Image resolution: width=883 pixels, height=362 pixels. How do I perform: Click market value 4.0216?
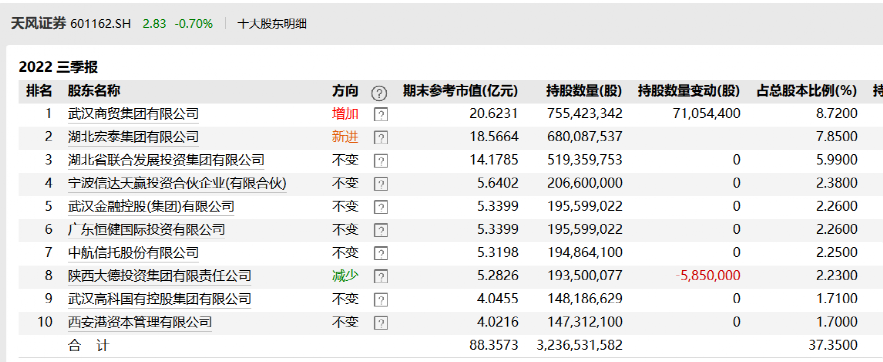497,322
